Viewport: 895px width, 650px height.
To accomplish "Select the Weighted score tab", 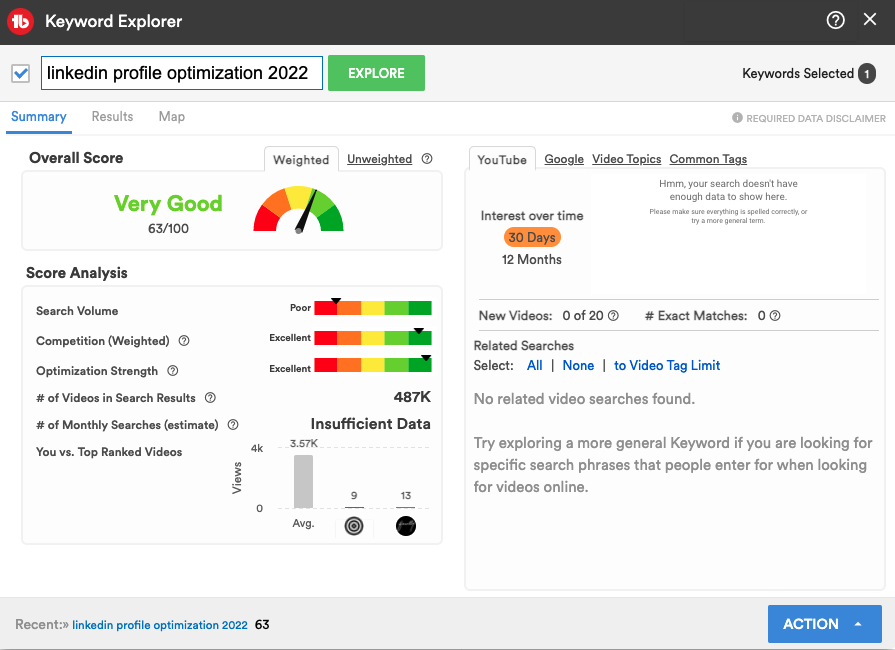I will coord(301,160).
